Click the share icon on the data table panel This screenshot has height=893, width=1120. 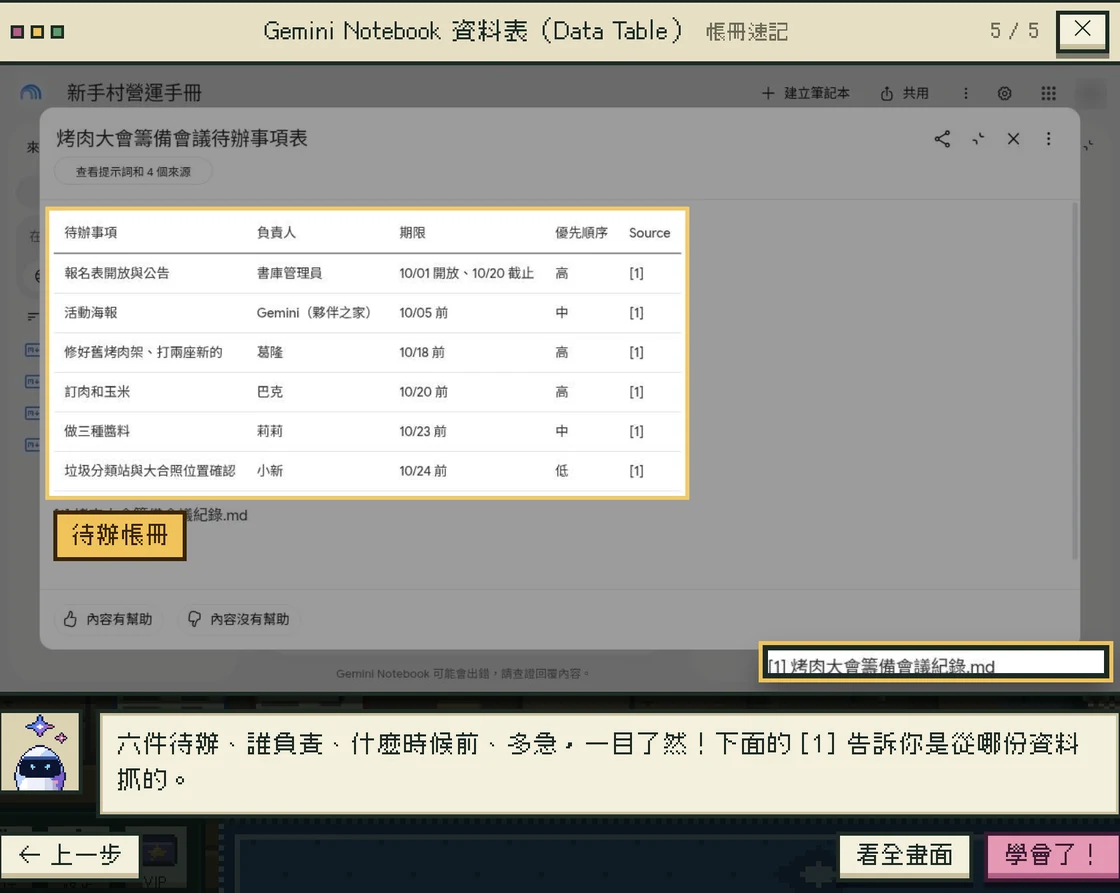(x=942, y=139)
